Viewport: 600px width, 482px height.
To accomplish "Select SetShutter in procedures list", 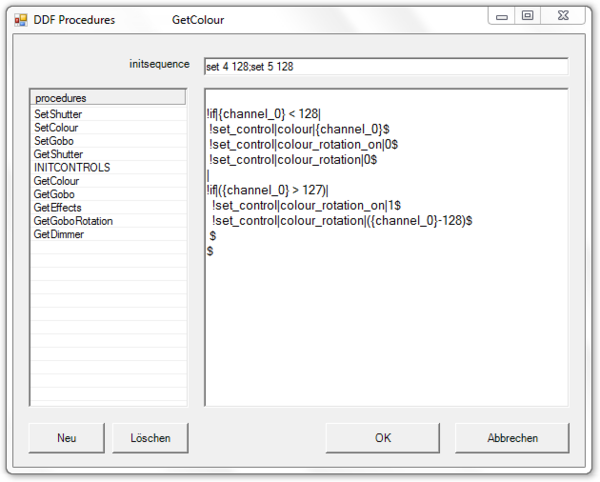I will coord(58,115).
